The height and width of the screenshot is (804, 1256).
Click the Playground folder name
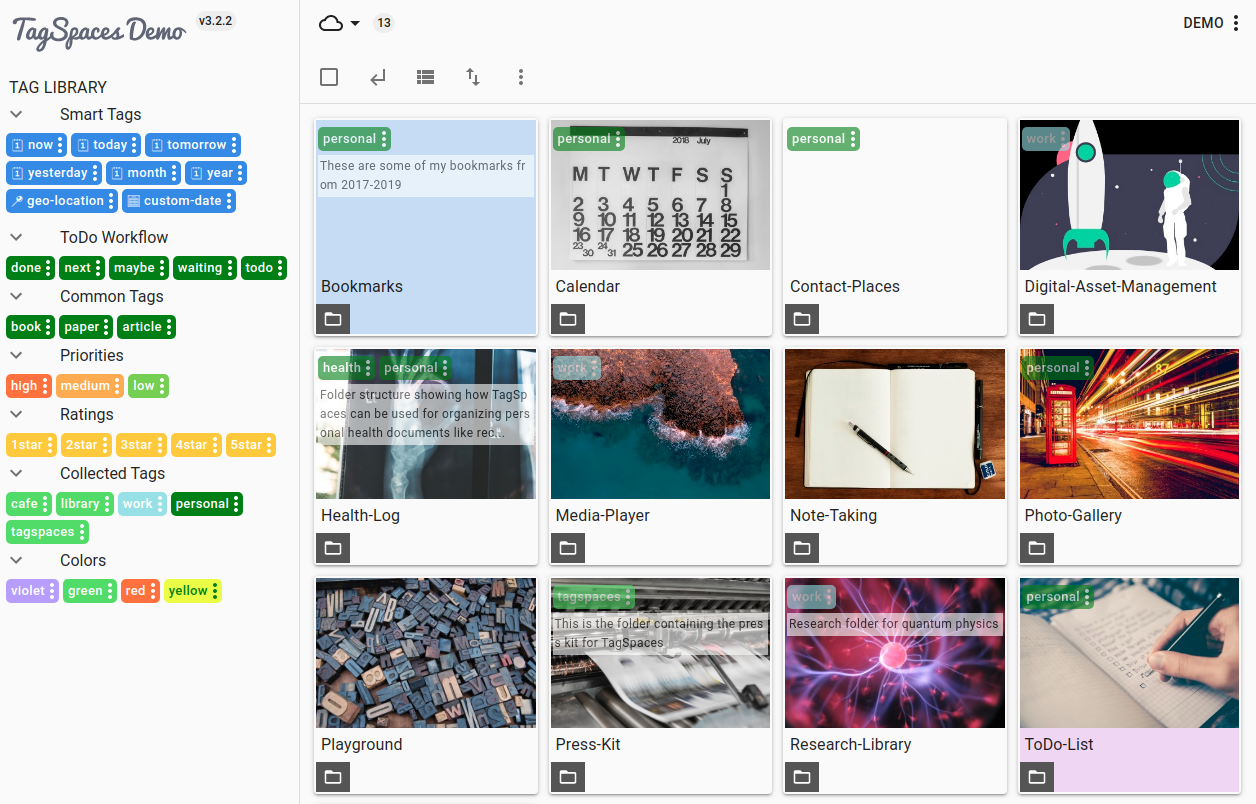pyautogui.click(x=361, y=744)
